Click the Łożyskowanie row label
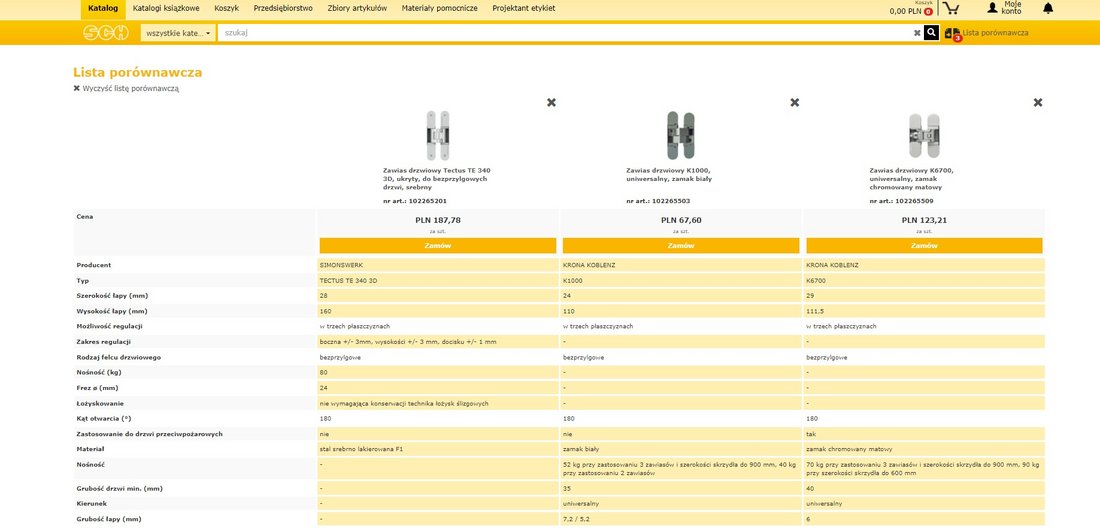Image resolution: width=1100 pixels, height=529 pixels. pos(100,403)
